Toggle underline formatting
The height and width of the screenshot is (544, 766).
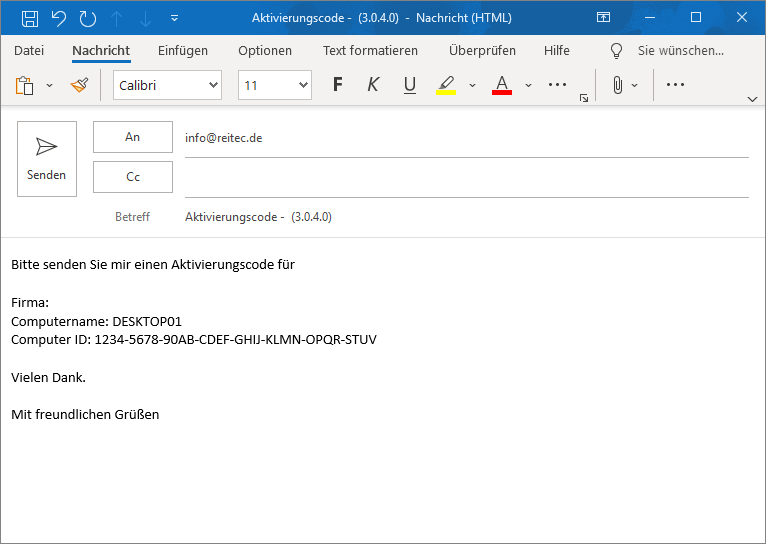[409, 86]
